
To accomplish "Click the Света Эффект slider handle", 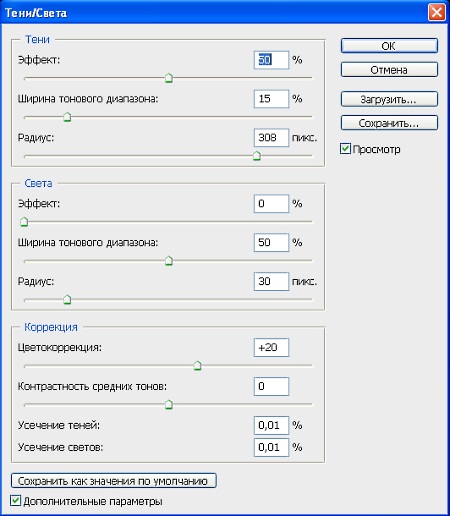I will 24,222.
